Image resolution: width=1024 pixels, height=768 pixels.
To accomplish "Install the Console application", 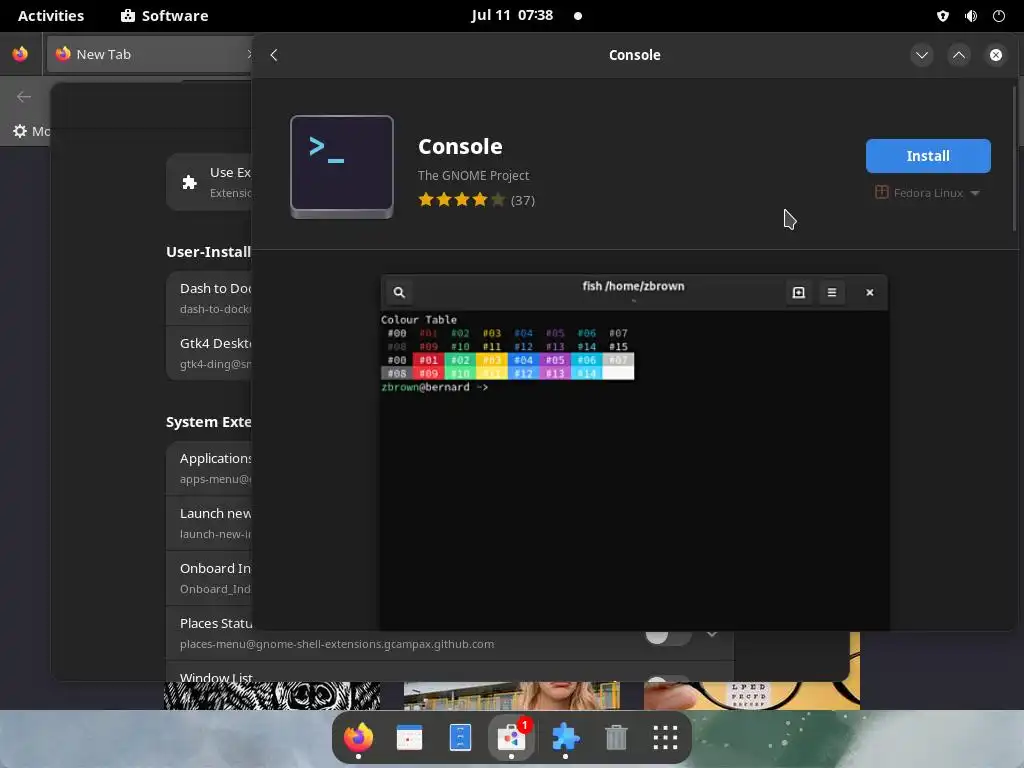I will [928, 156].
